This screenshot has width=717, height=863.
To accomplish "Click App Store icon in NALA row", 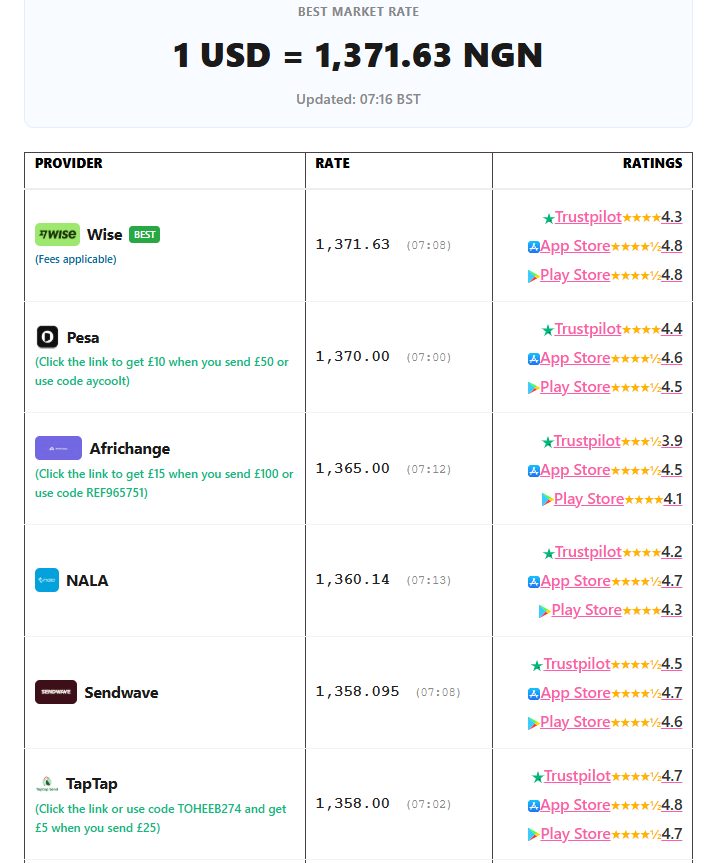I will point(533,582).
